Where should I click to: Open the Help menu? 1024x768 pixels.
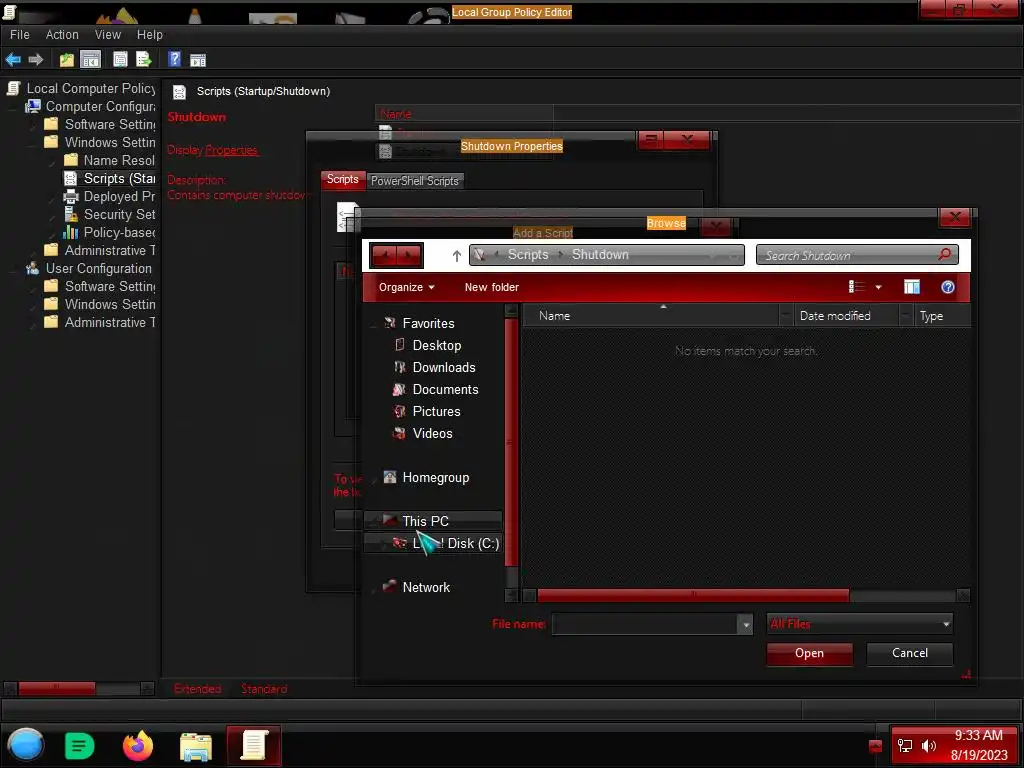[150, 35]
